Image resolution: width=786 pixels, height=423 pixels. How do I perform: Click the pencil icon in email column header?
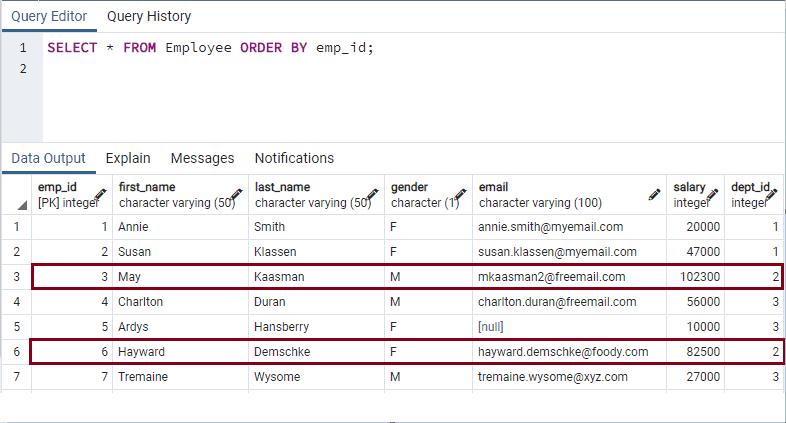(x=654, y=194)
